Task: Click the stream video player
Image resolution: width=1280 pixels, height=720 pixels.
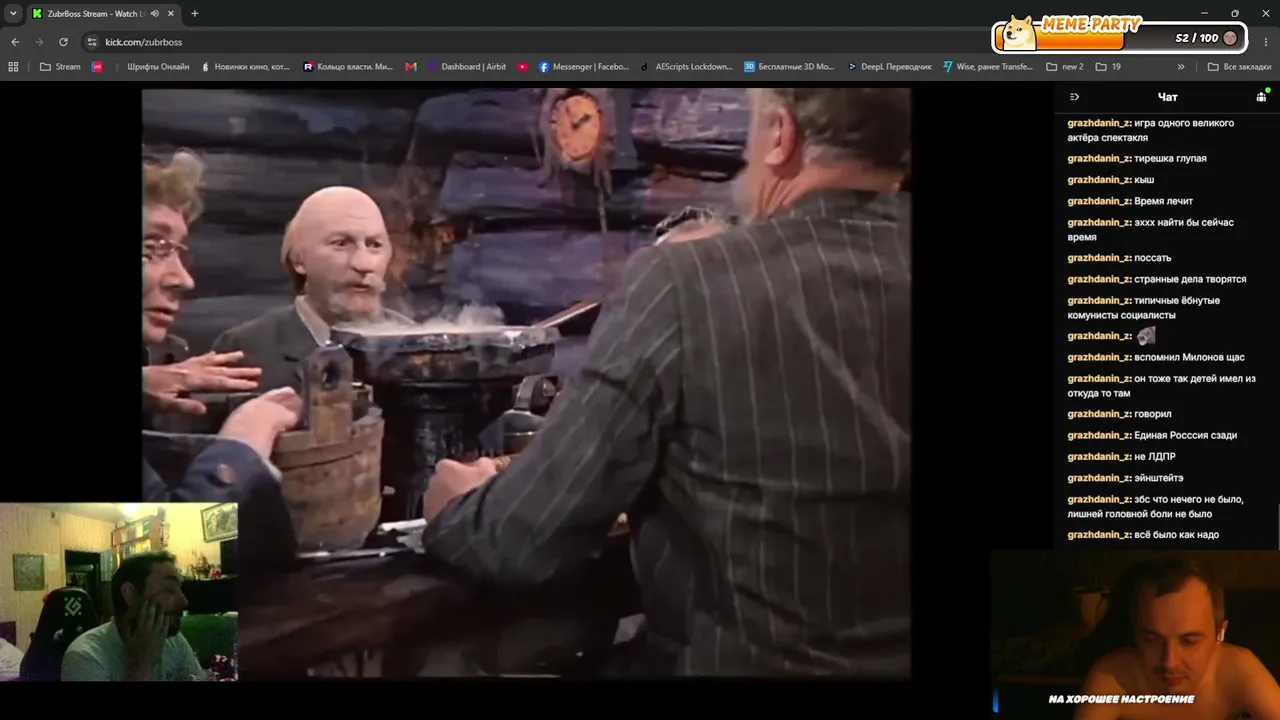Action: [x=526, y=383]
